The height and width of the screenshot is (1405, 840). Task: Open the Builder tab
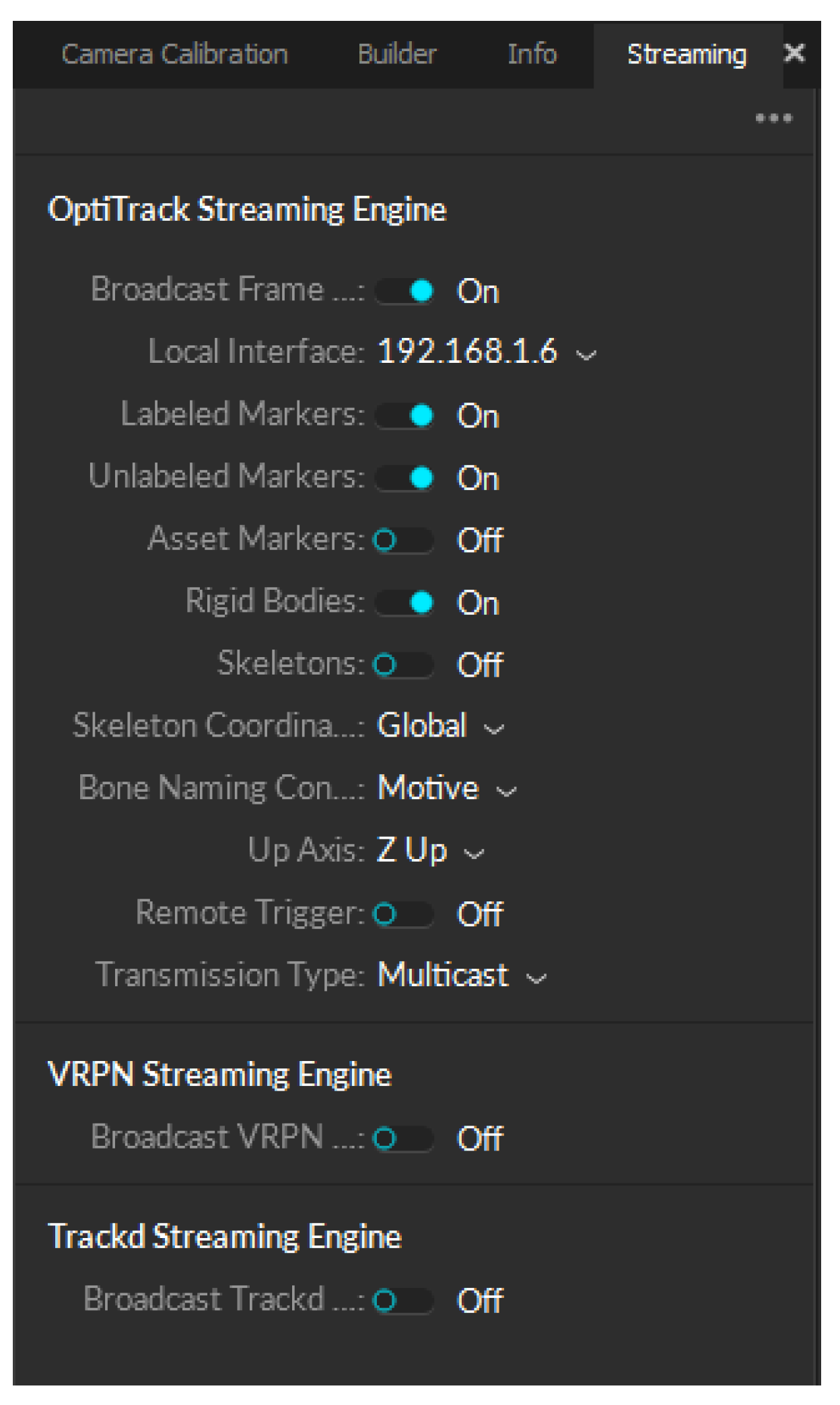[x=396, y=55]
